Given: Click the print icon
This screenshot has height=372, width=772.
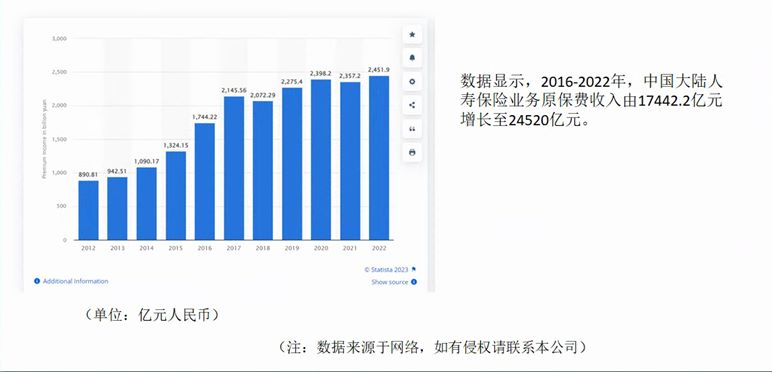Looking at the screenshot, I should point(412,153).
